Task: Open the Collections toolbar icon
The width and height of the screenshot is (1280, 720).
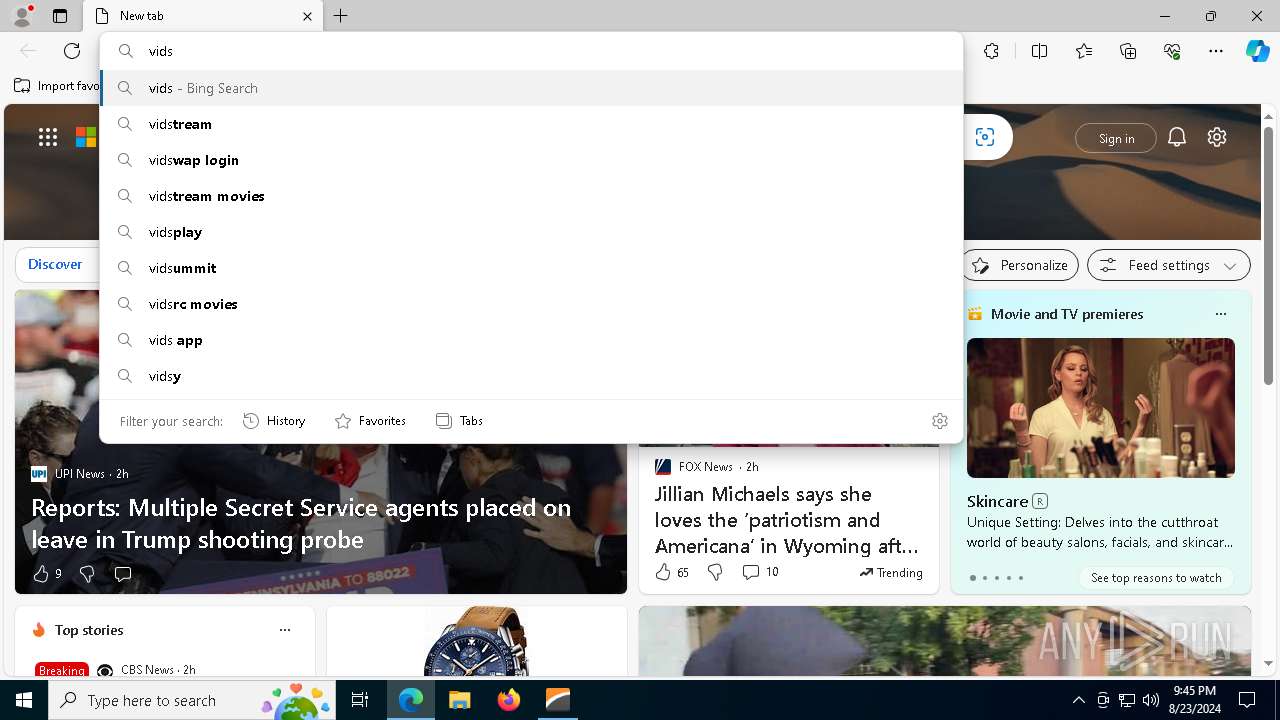Action: pyautogui.click(x=1128, y=51)
